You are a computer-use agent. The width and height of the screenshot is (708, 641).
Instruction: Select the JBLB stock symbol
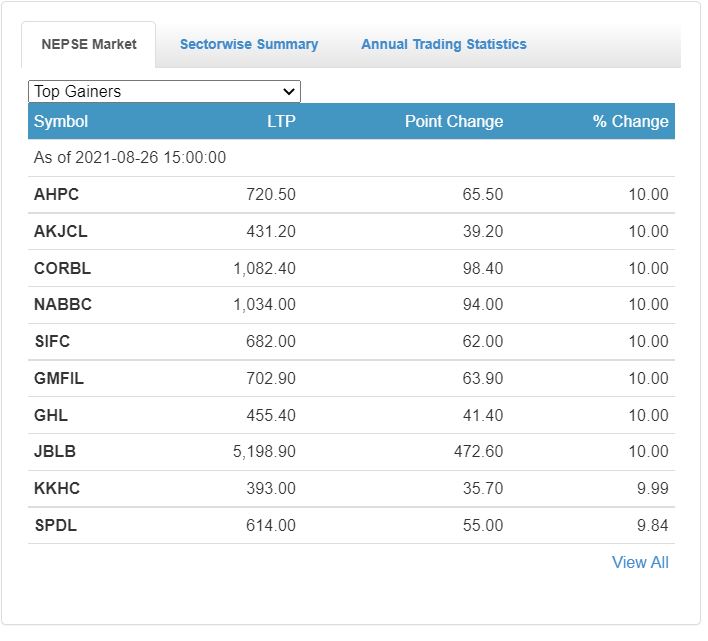coord(55,451)
